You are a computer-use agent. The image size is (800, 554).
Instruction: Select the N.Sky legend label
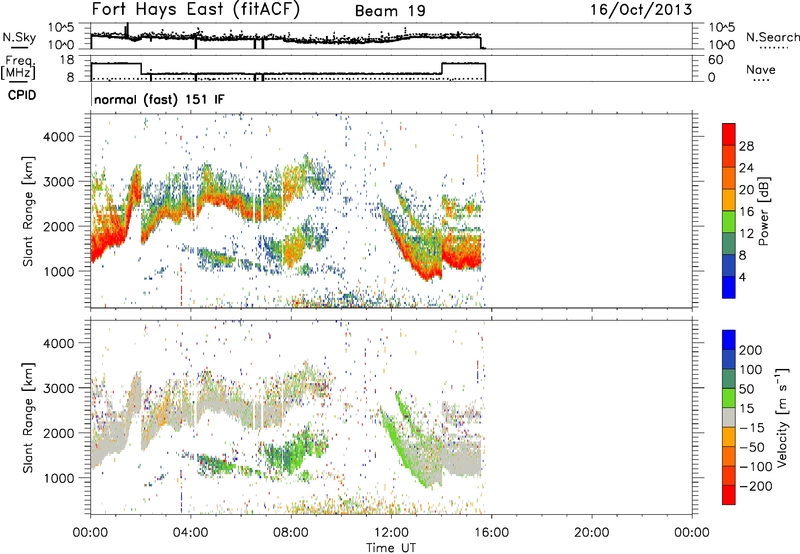(x=19, y=37)
